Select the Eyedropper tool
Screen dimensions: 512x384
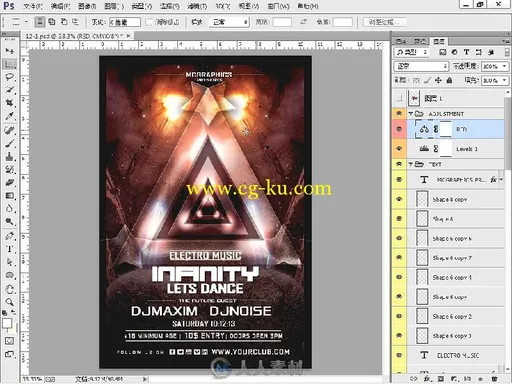coord(9,116)
